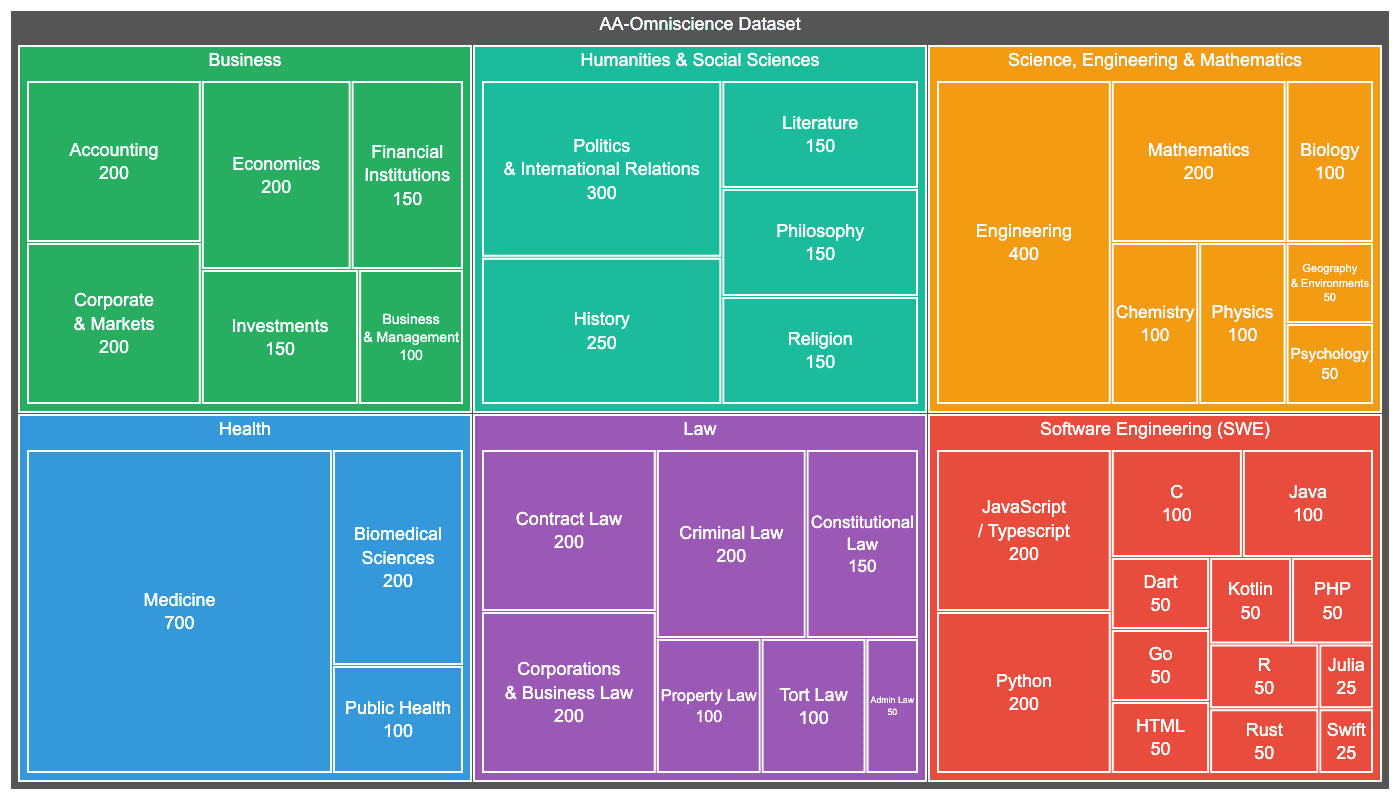Viewport: 1400px width, 800px height.
Task: Select the Public Health tile
Action: coord(397,719)
